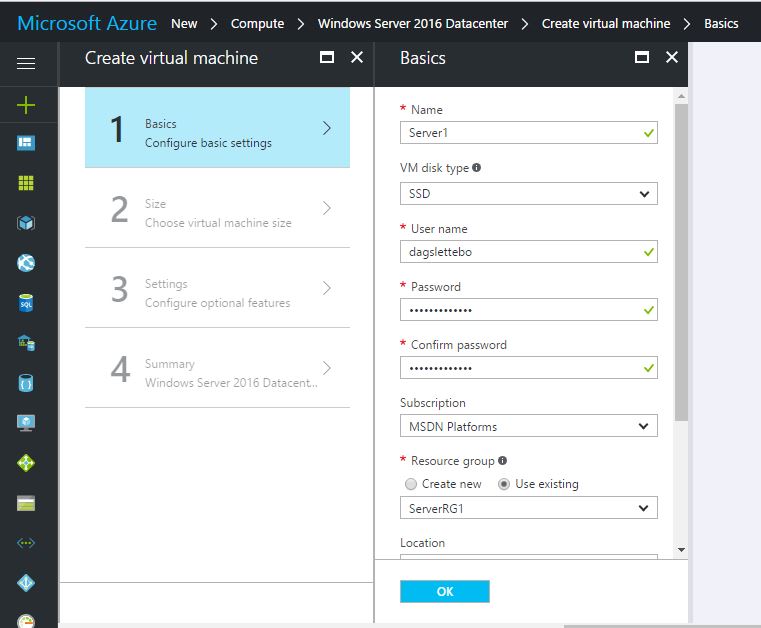
Task: Click the OK button
Action: coord(444,592)
